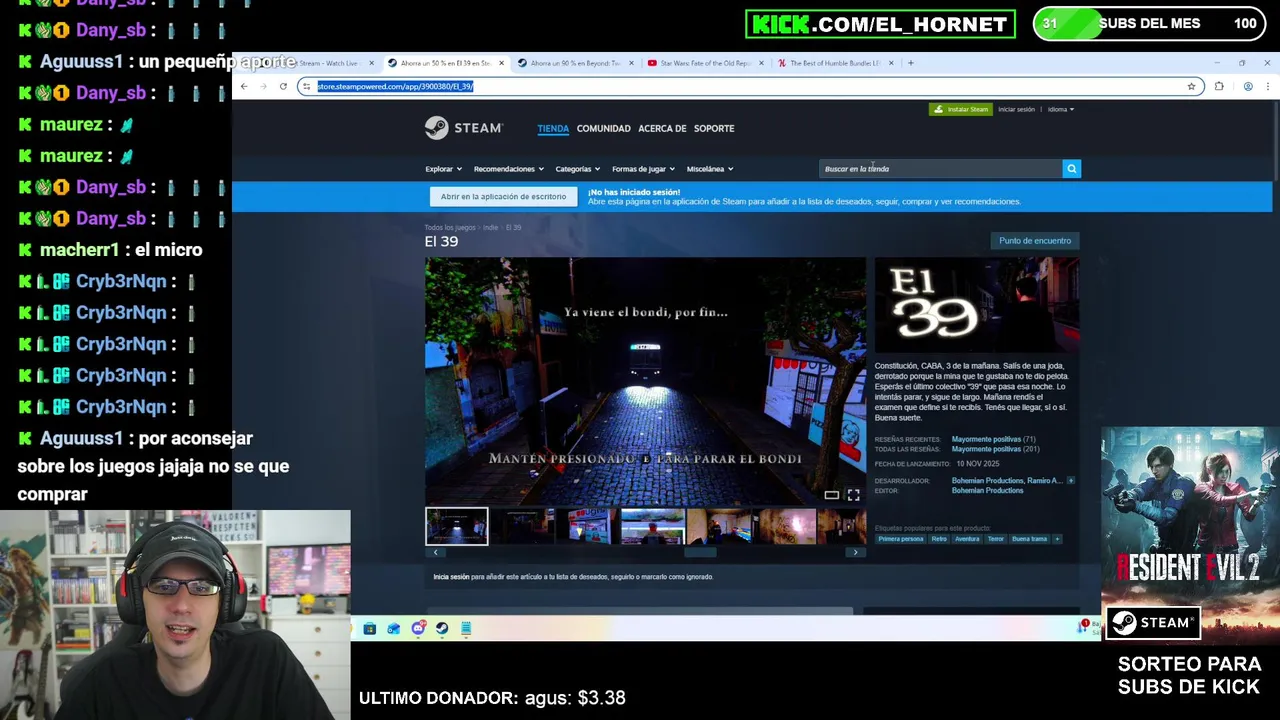This screenshot has height=720, width=1280.
Task: Open all reviews Mayormente positivas (201)
Action: pyautogui.click(x=996, y=449)
